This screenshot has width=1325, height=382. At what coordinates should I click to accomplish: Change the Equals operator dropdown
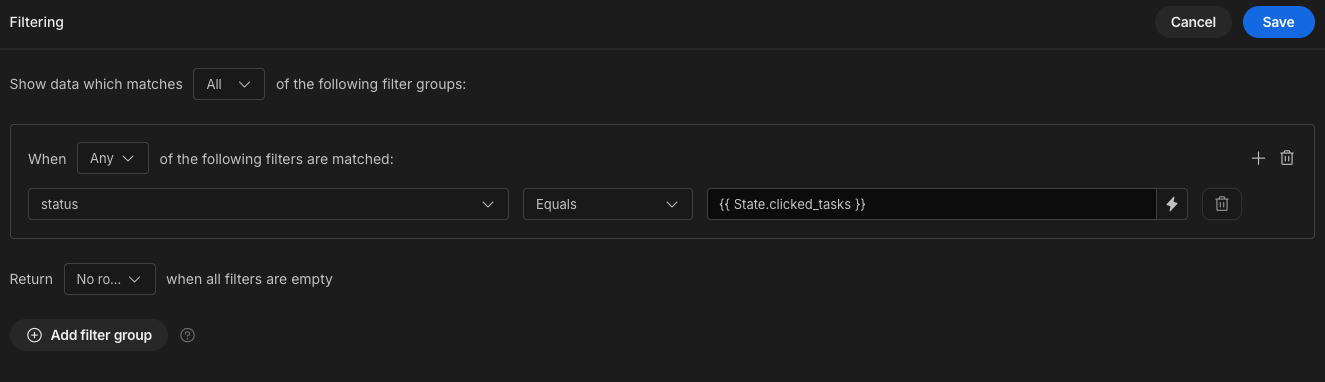coord(608,204)
